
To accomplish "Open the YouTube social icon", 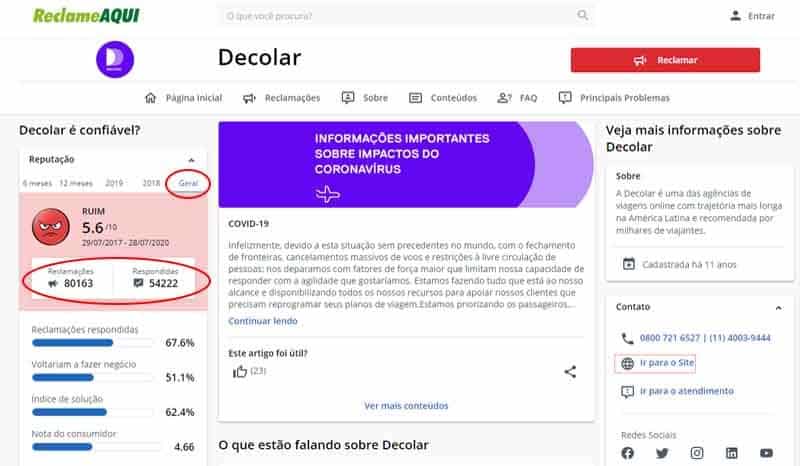I will (x=766, y=453).
